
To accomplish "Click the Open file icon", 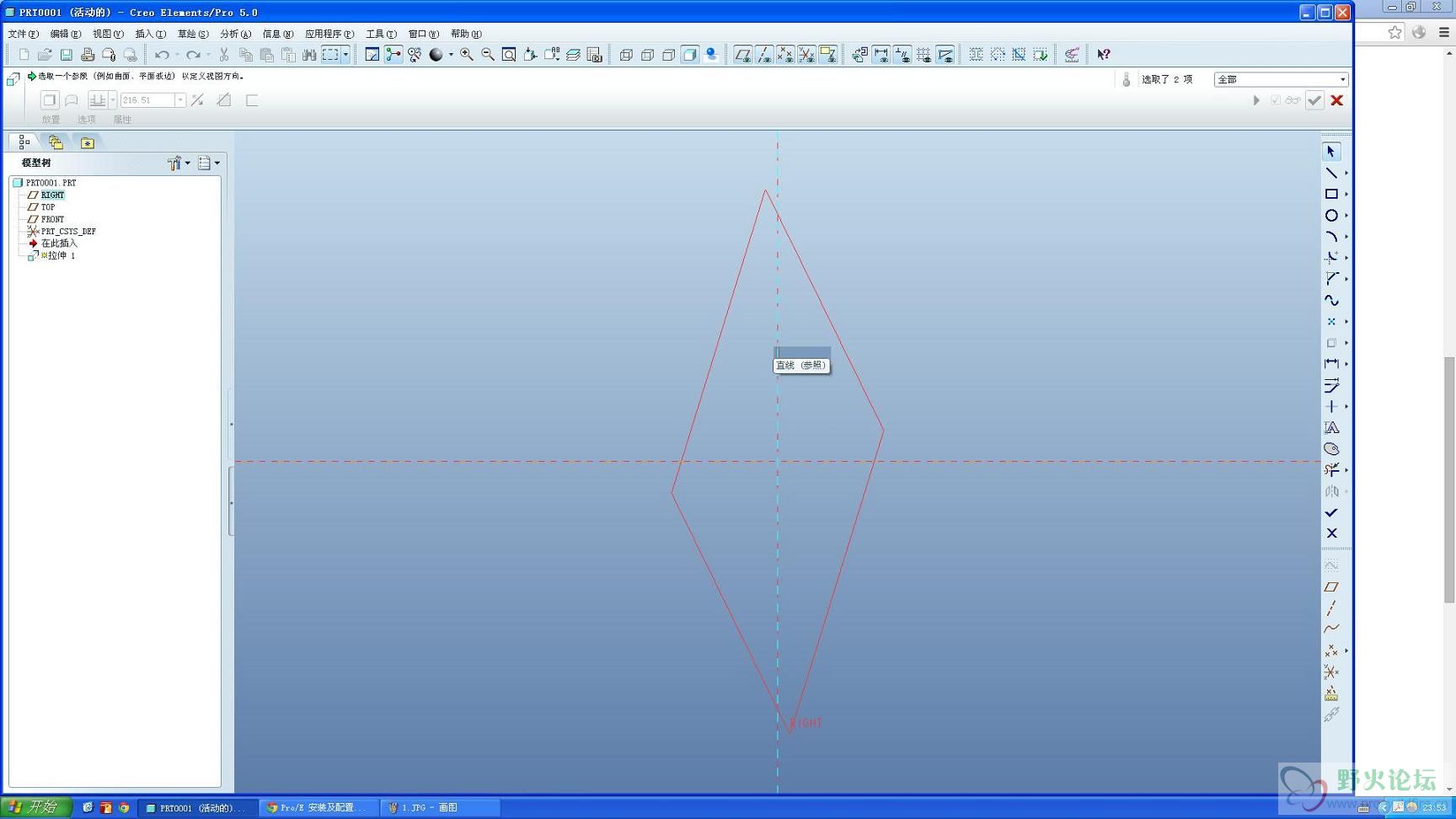I will click(x=45, y=55).
